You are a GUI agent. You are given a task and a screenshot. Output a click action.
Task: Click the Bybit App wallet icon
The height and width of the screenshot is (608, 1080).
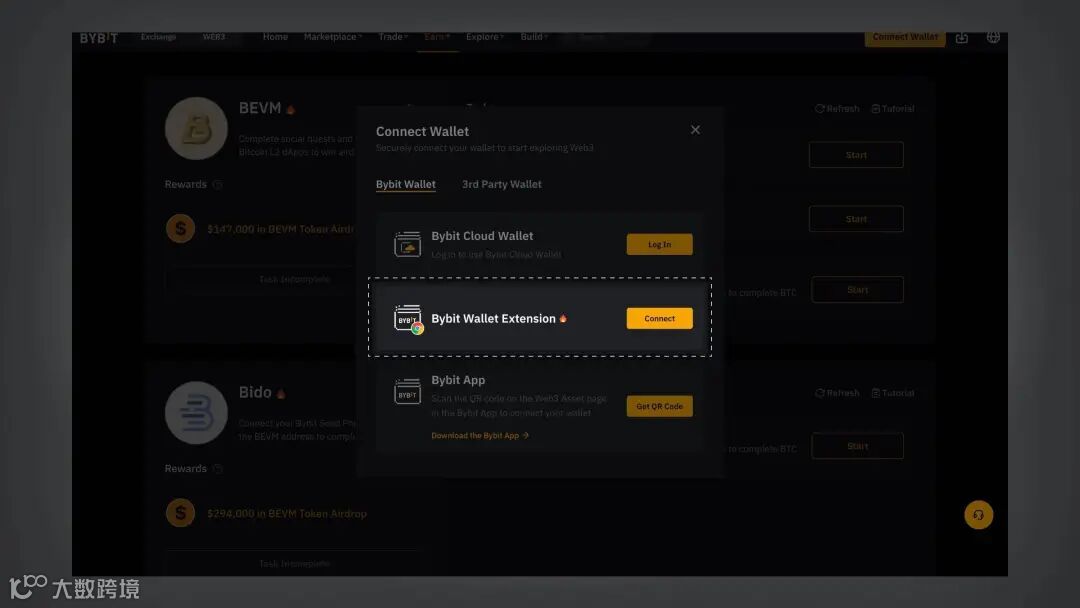[407, 392]
